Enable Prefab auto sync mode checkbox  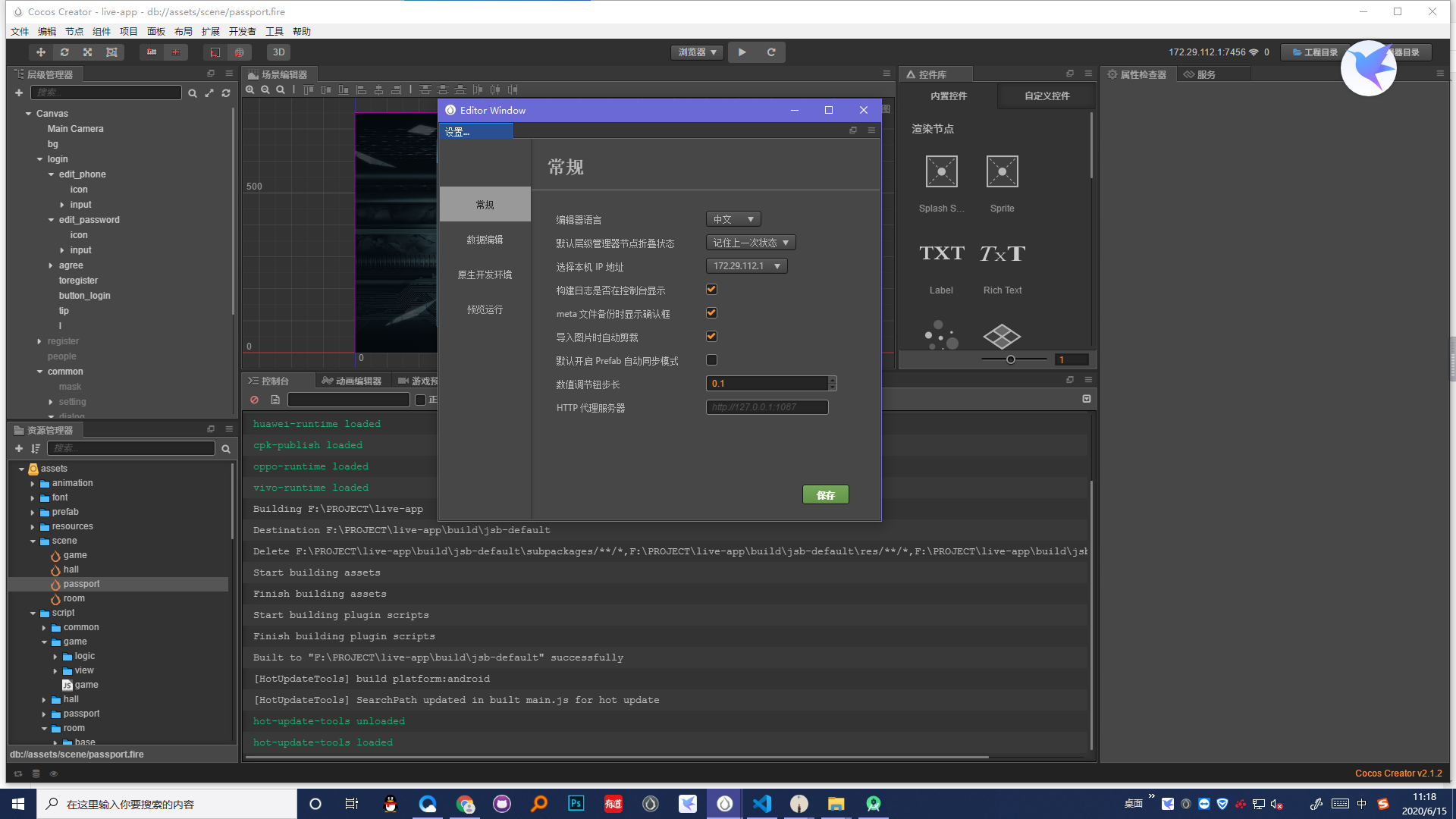click(711, 360)
